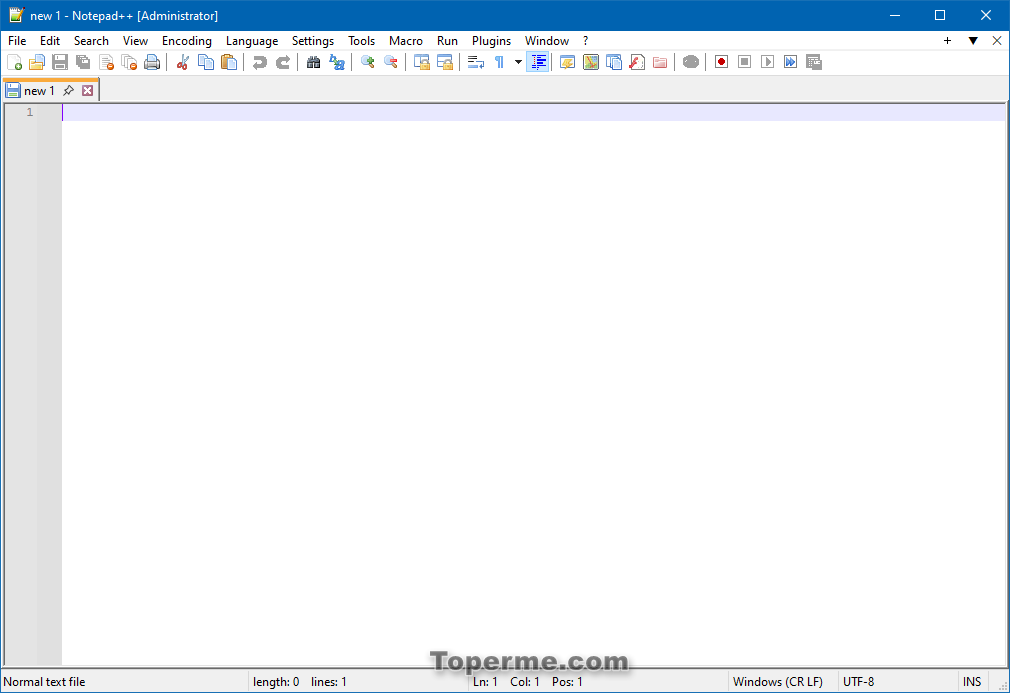Open the Macro menu
The height and width of the screenshot is (693, 1010).
406,41
